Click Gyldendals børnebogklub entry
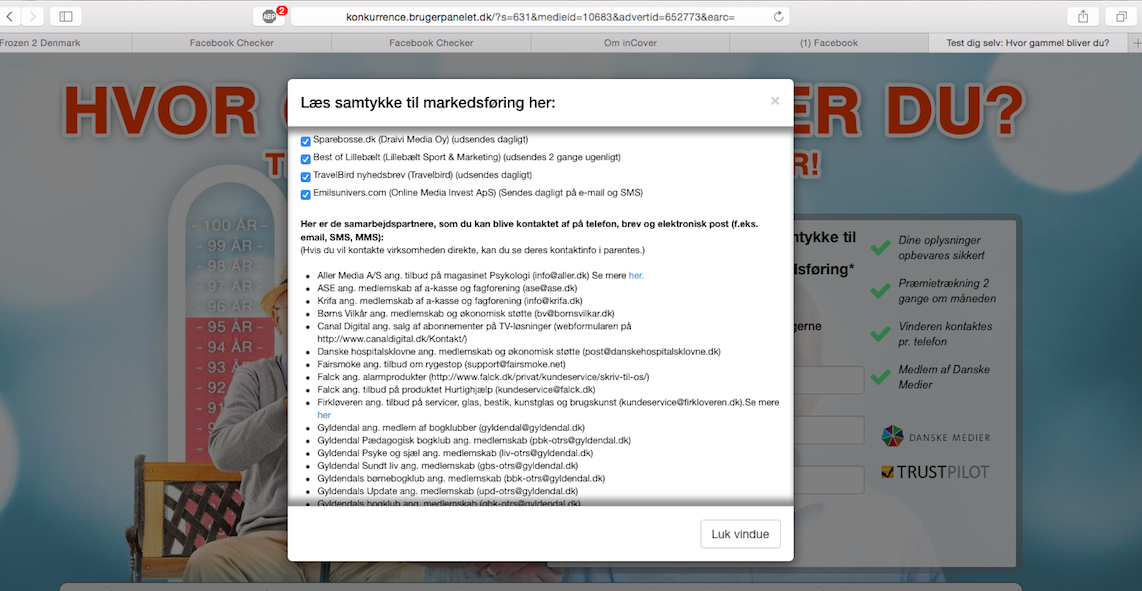Screen dimensions: 1142x591 click(462, 478)
